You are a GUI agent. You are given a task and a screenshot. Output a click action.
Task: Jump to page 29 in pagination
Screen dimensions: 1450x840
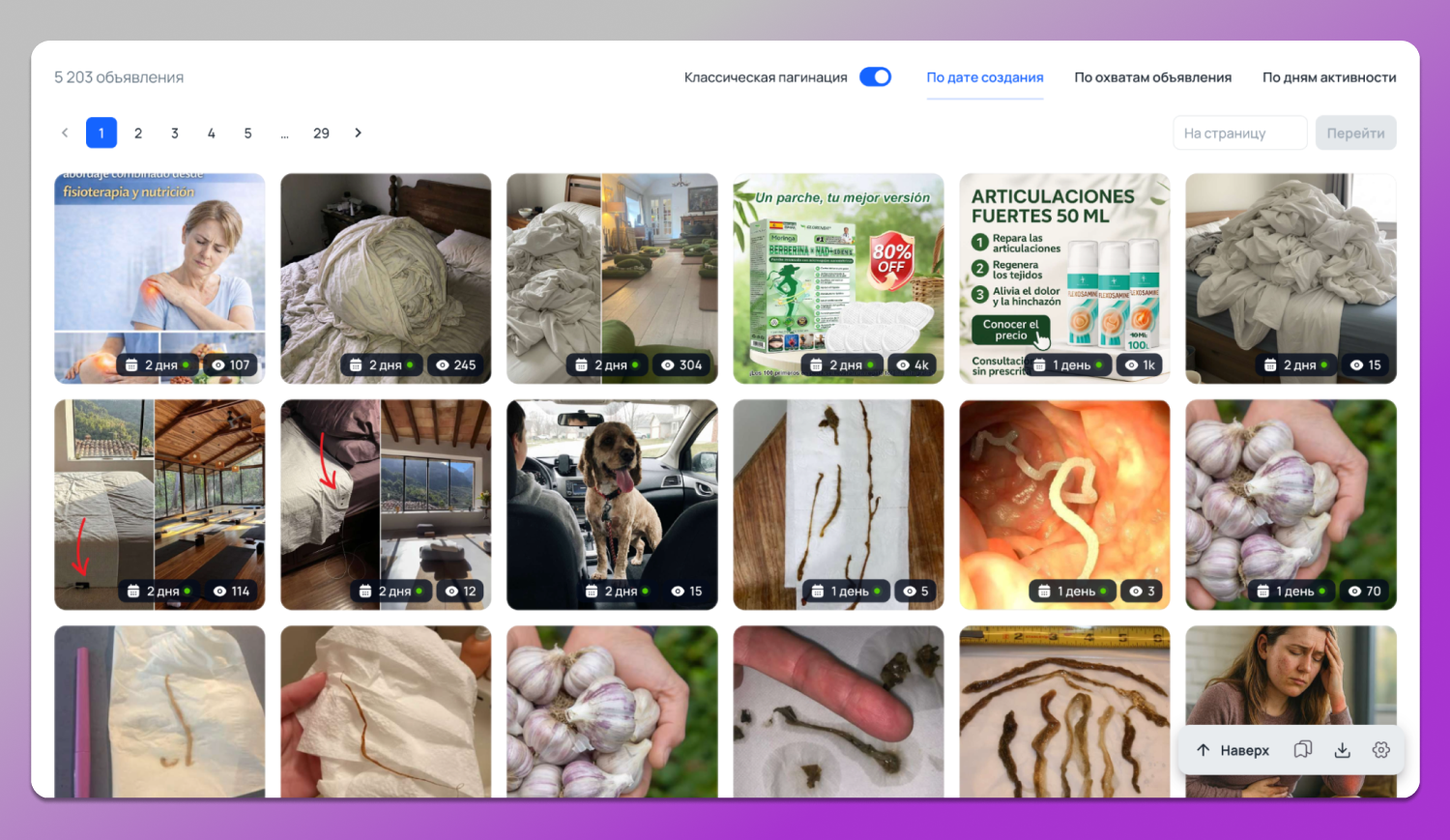coord(321,133)
